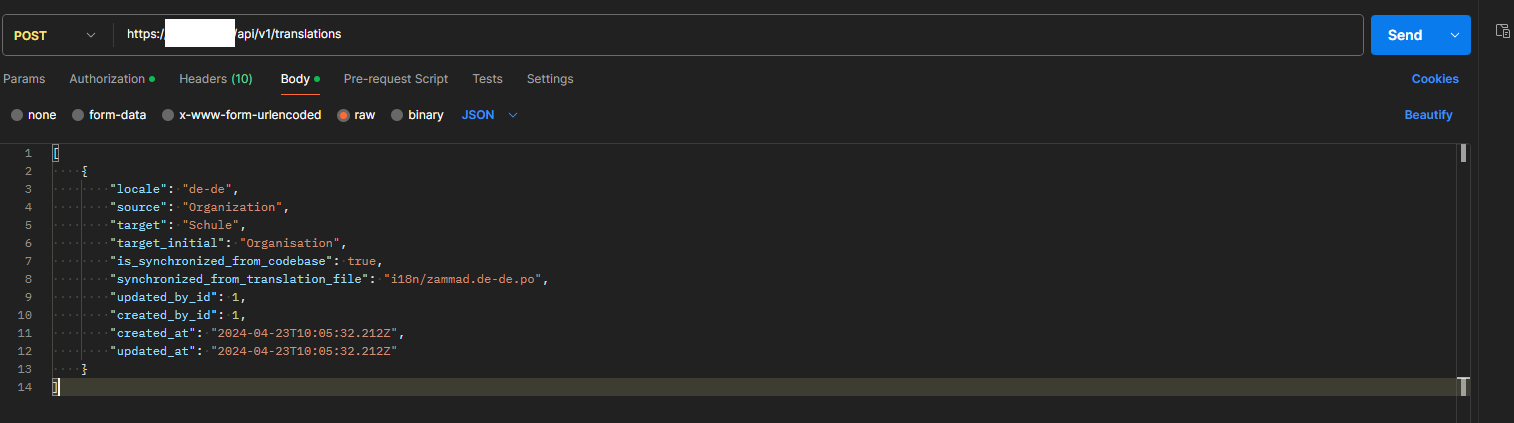The height and width of the screenshot is (423, 1514).
Task: Open the Cookies link
Action: [1435, 79]
